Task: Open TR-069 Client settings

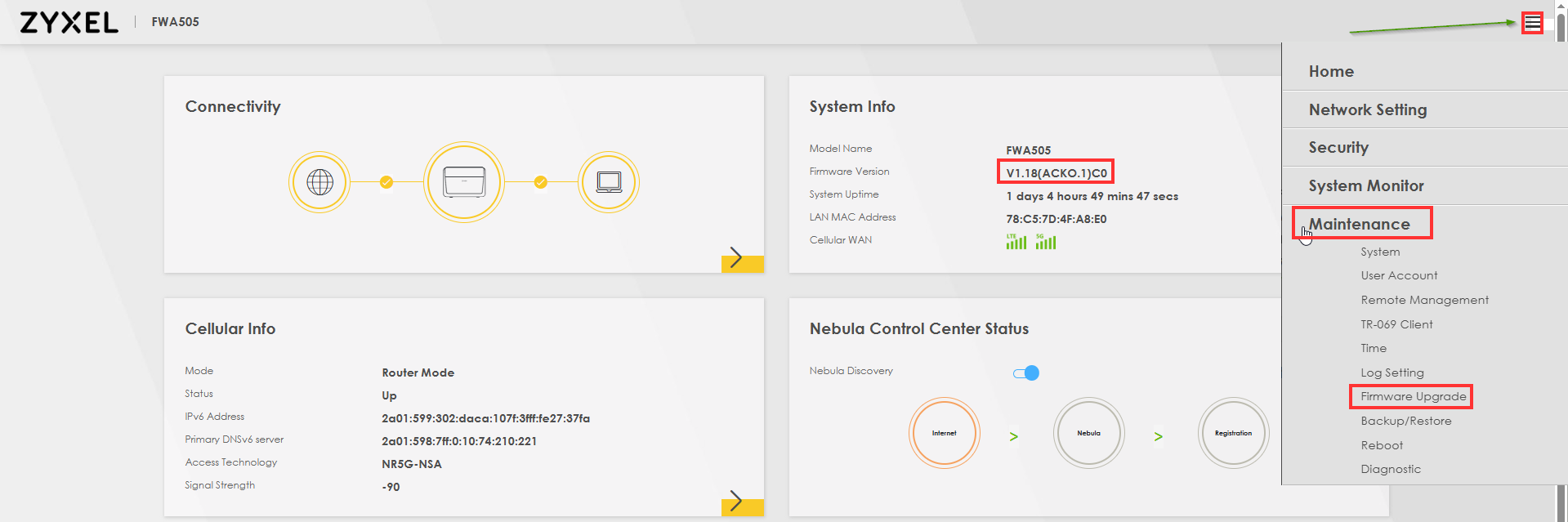Action: (1396, 324)
